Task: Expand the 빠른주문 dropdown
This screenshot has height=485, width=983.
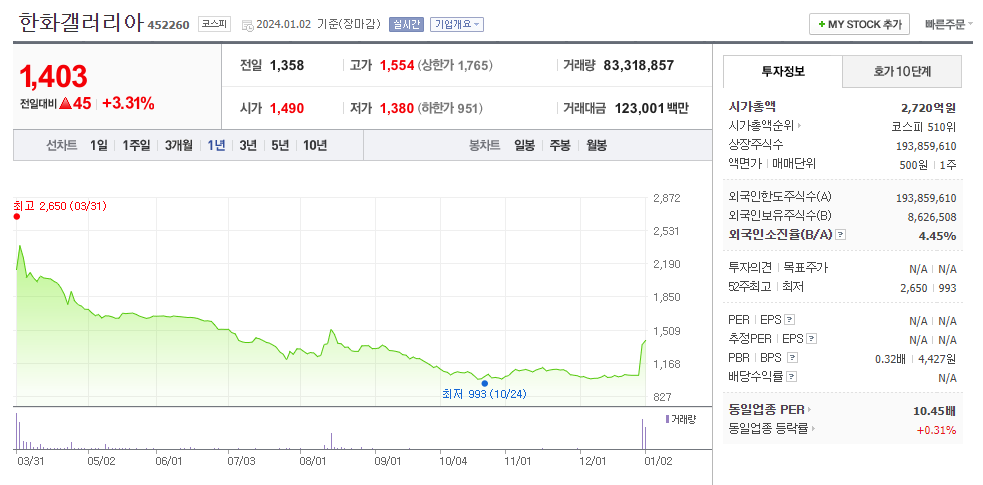Action: point(949,24)
